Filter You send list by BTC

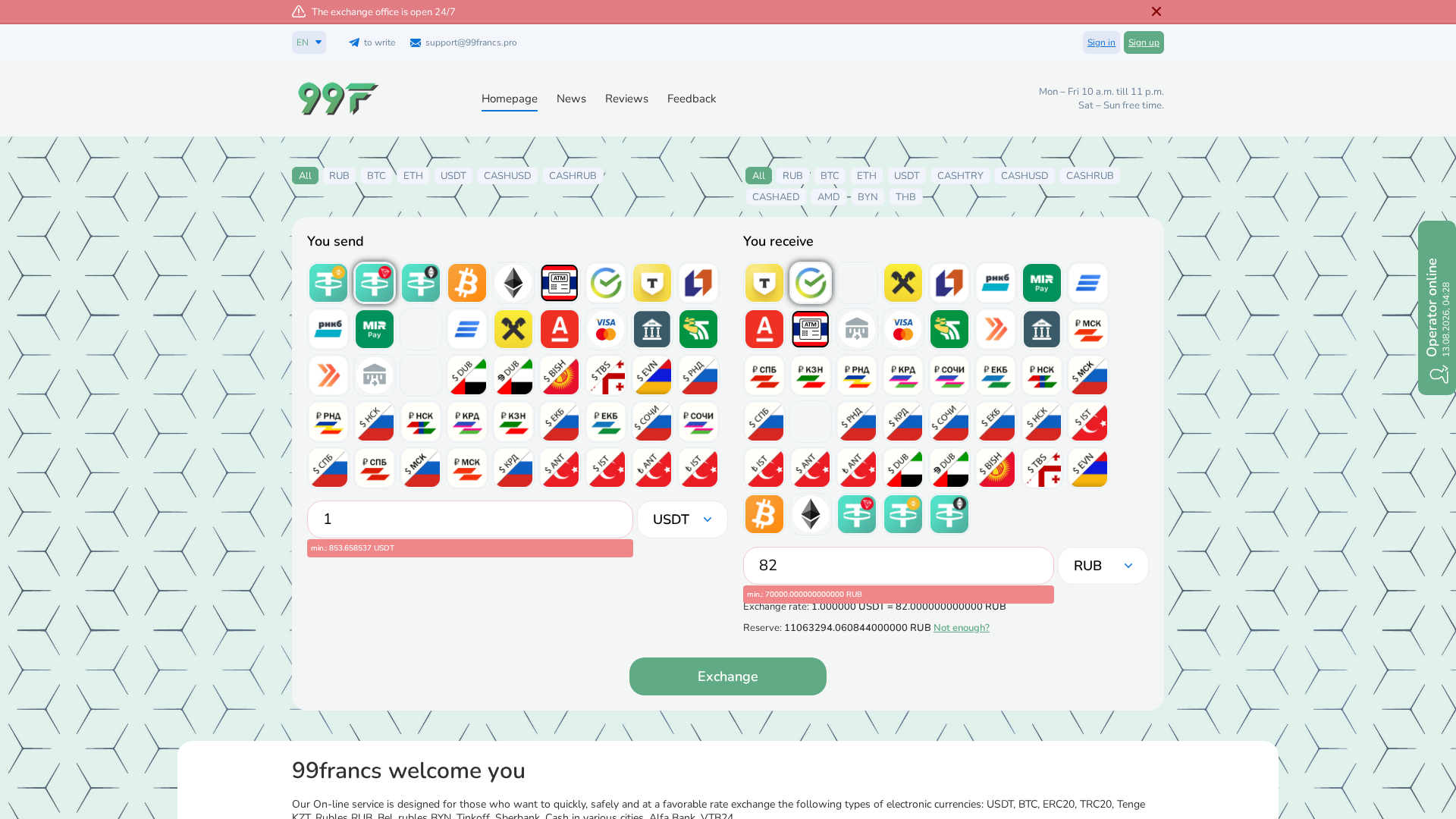[x=376, y=176]
